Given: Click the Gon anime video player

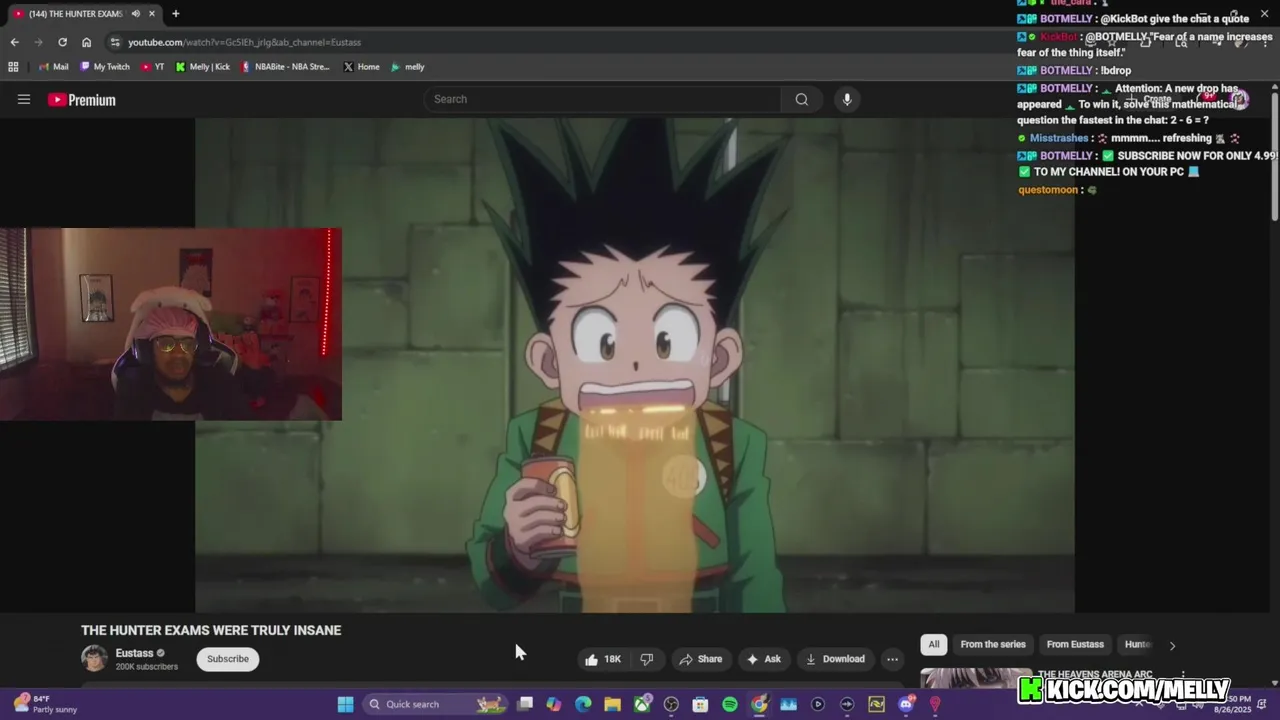Looking at the screenshot, I should [x=635, y=365].
